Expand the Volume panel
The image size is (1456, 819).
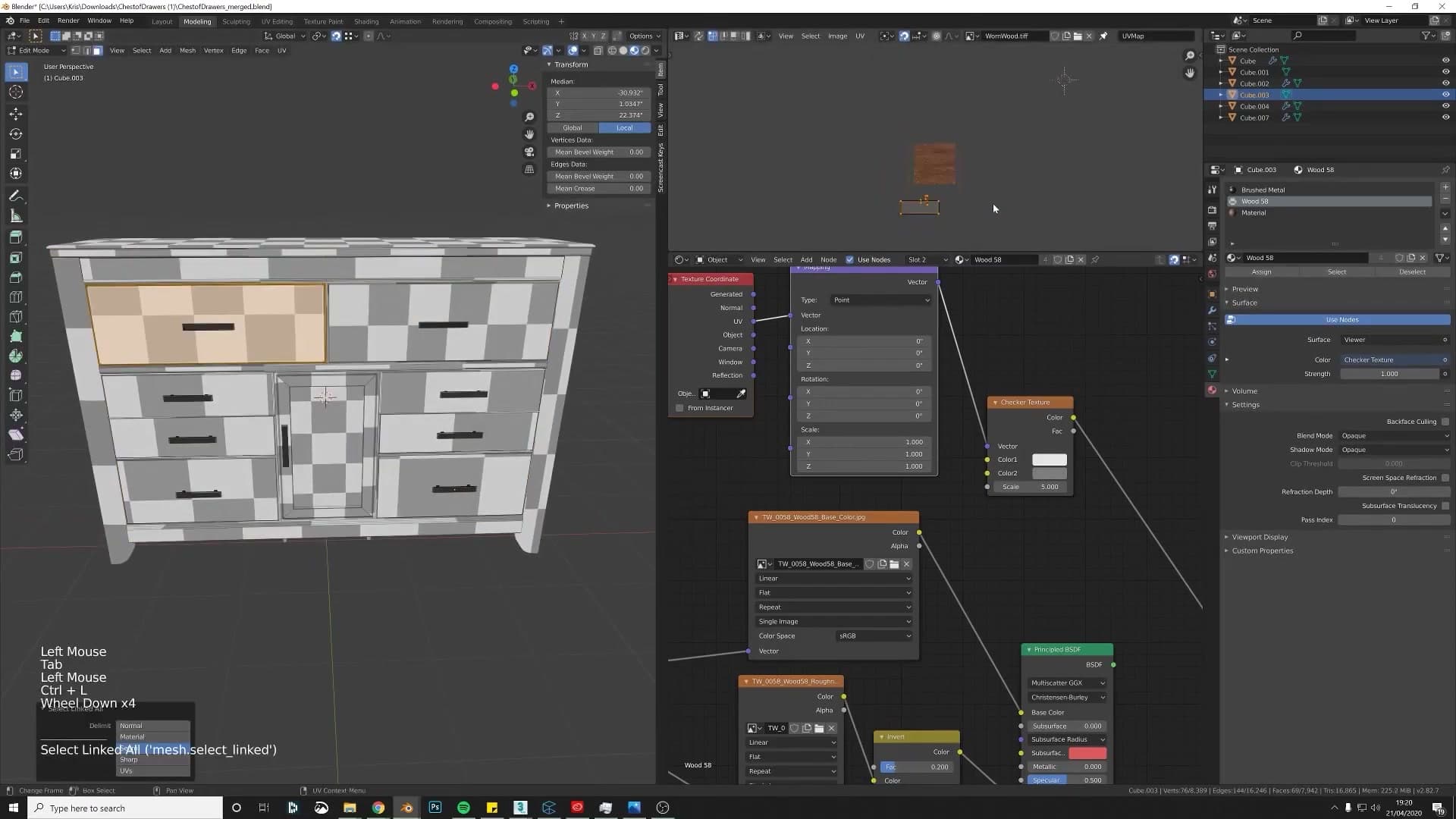(x=1244, y=391)
